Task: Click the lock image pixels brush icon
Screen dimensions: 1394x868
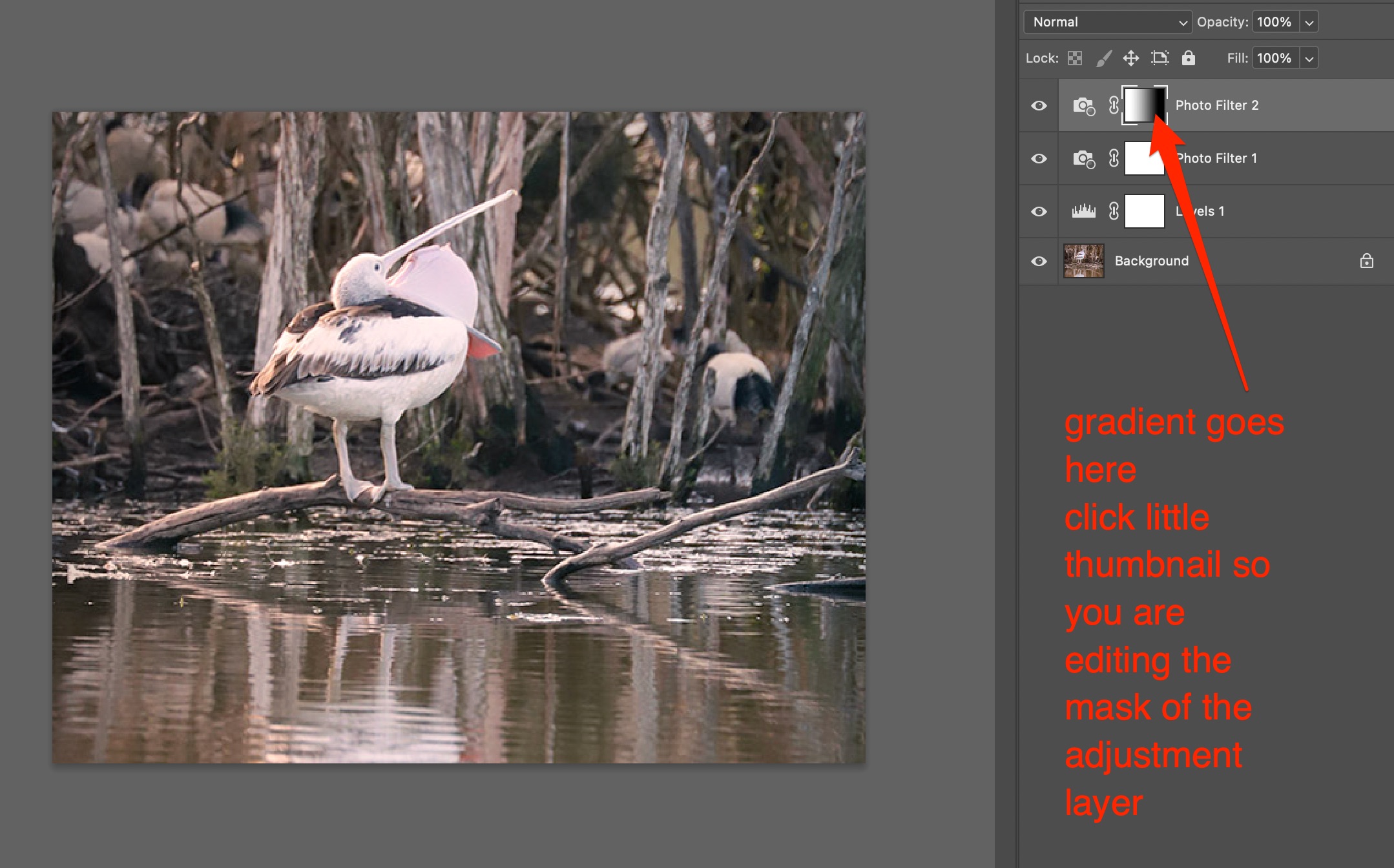Action: (1104, 58)
